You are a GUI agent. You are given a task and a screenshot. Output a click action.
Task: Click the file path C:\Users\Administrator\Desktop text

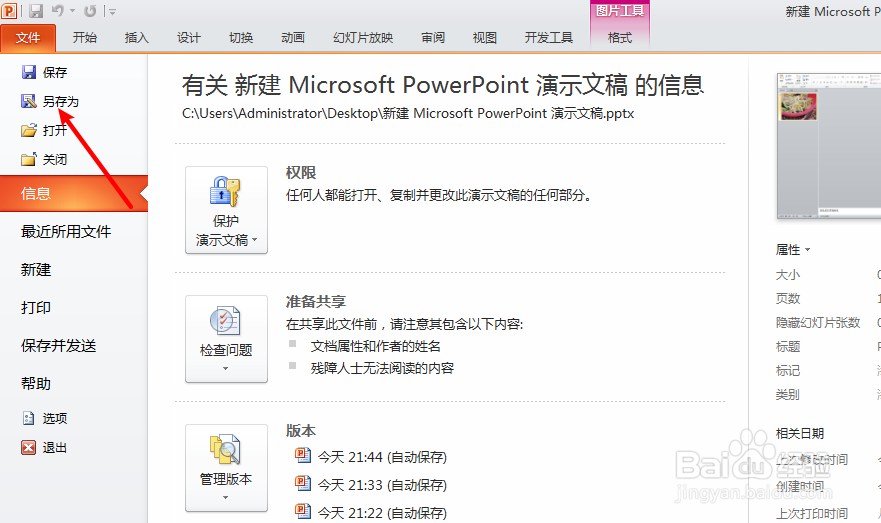coord(408,113)
